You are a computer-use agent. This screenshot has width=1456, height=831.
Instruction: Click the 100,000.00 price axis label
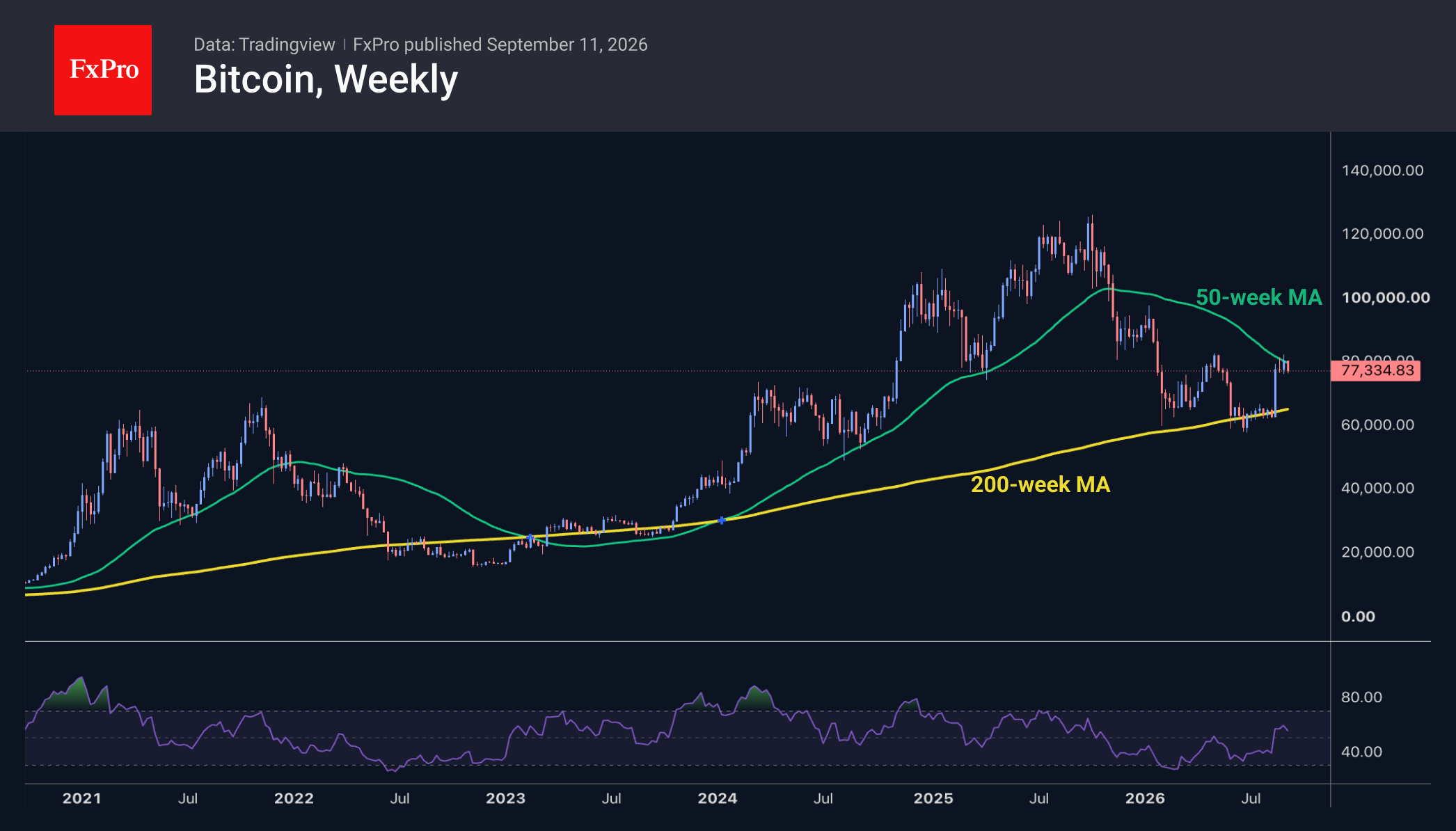pyautogui.click(x=1385, y=298)
